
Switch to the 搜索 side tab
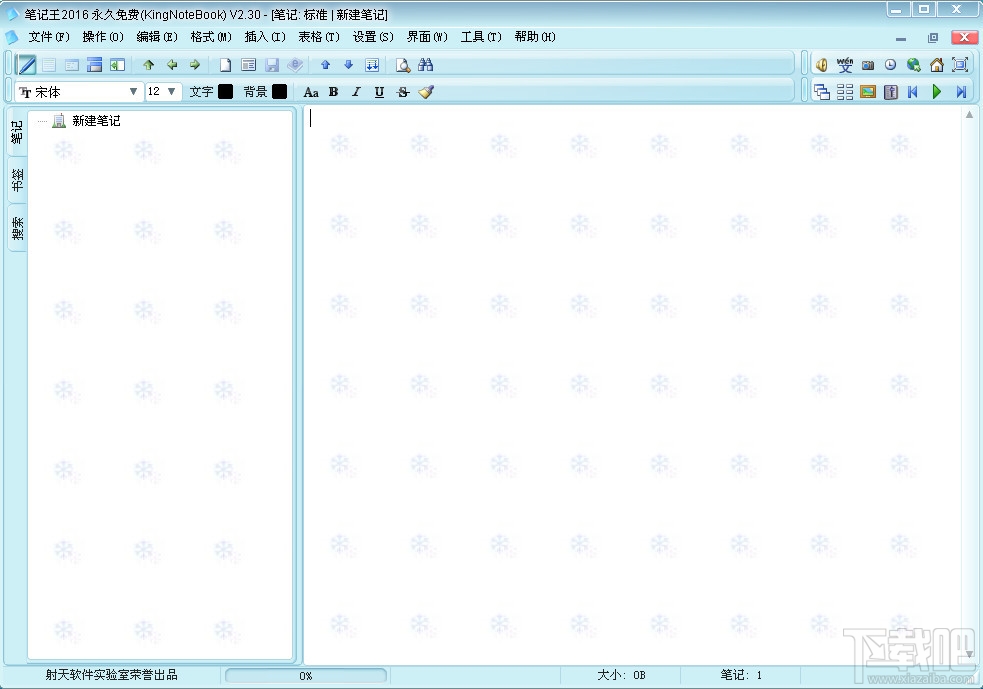point(17,228)
